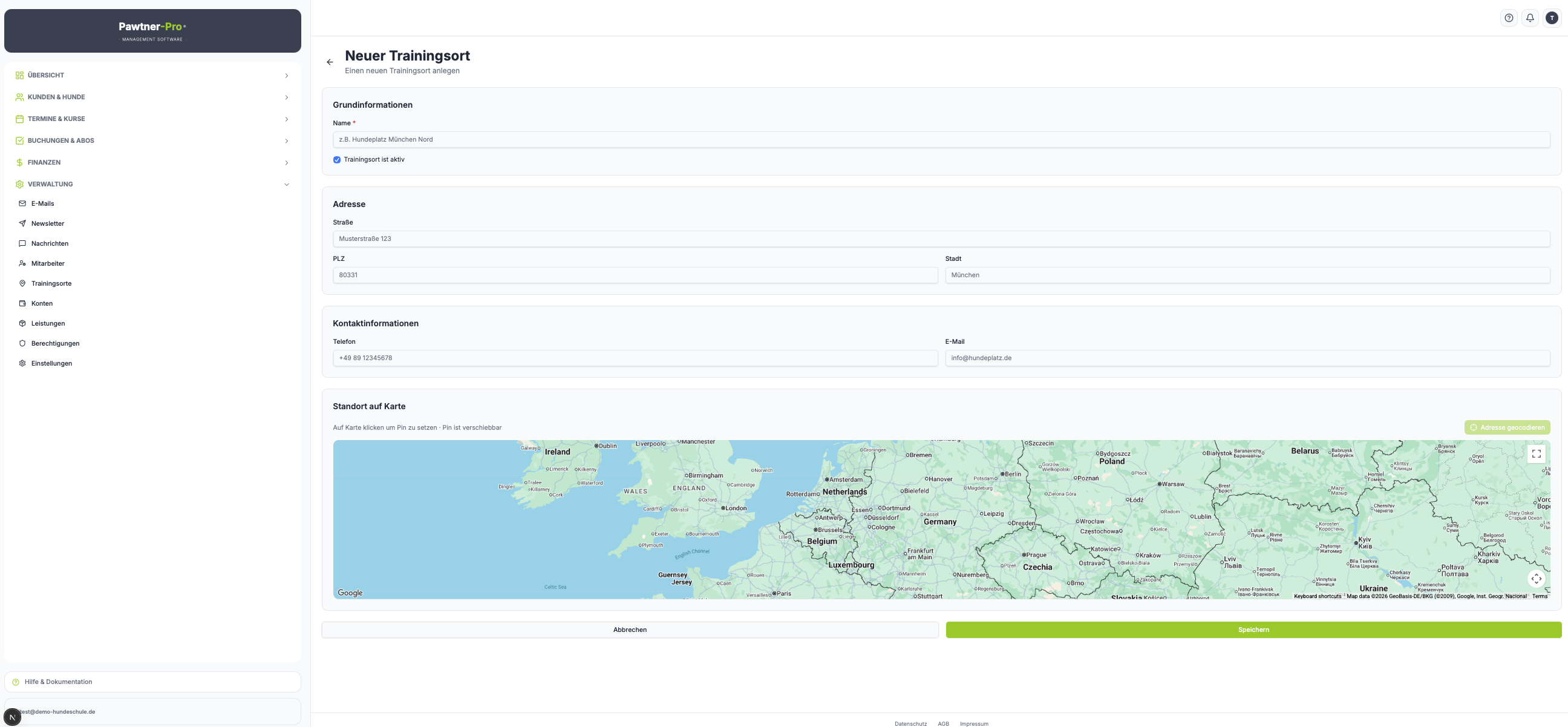Click Keyboard shortcuts on the map
Viewport: 1568px width, 727px height.
(1317, 596)
